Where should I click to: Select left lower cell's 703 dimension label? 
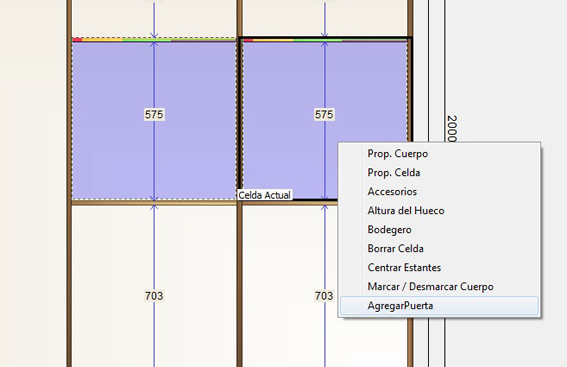[x=154, y=296]
